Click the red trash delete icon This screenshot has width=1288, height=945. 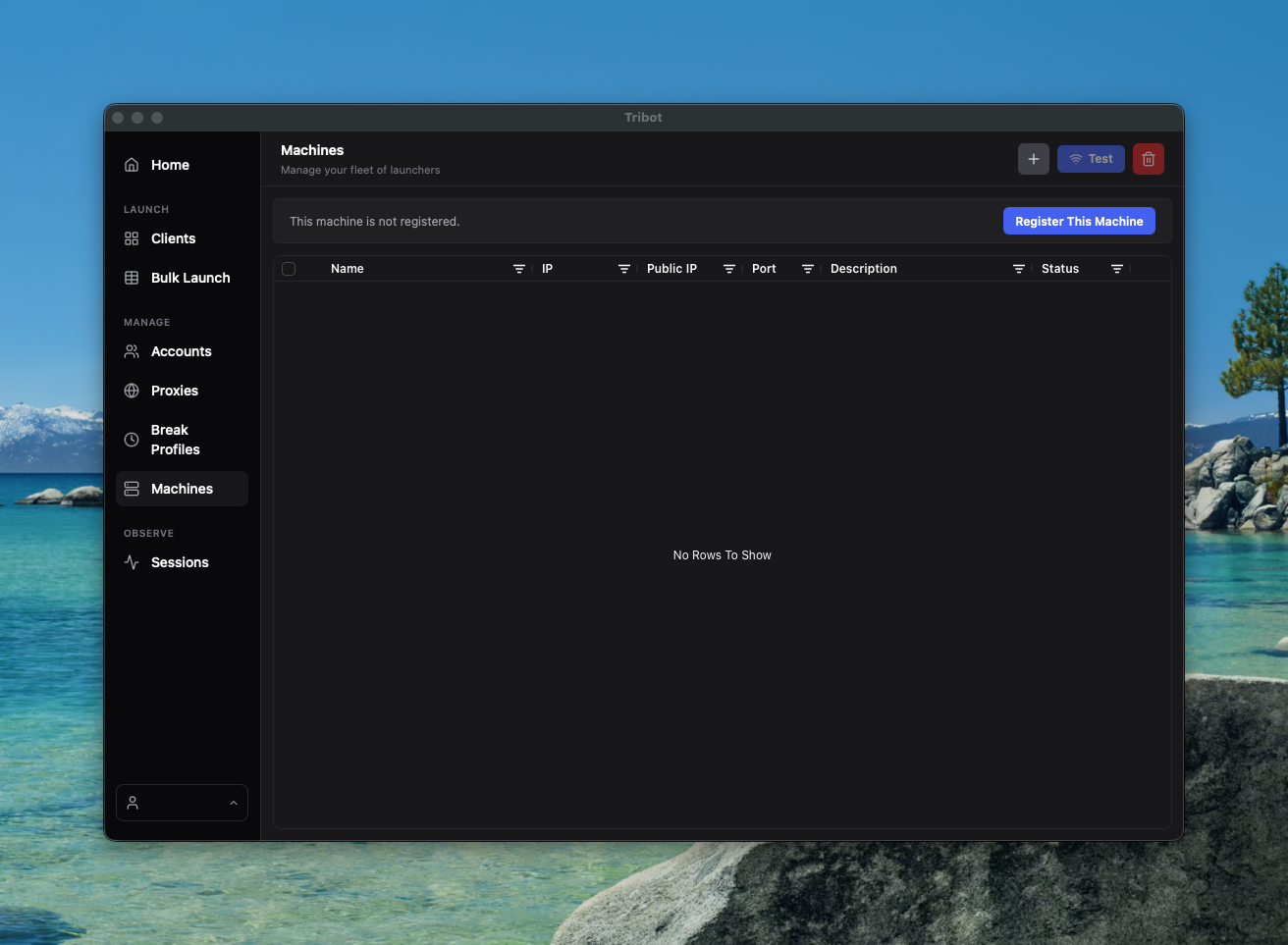pos(1148,159)
